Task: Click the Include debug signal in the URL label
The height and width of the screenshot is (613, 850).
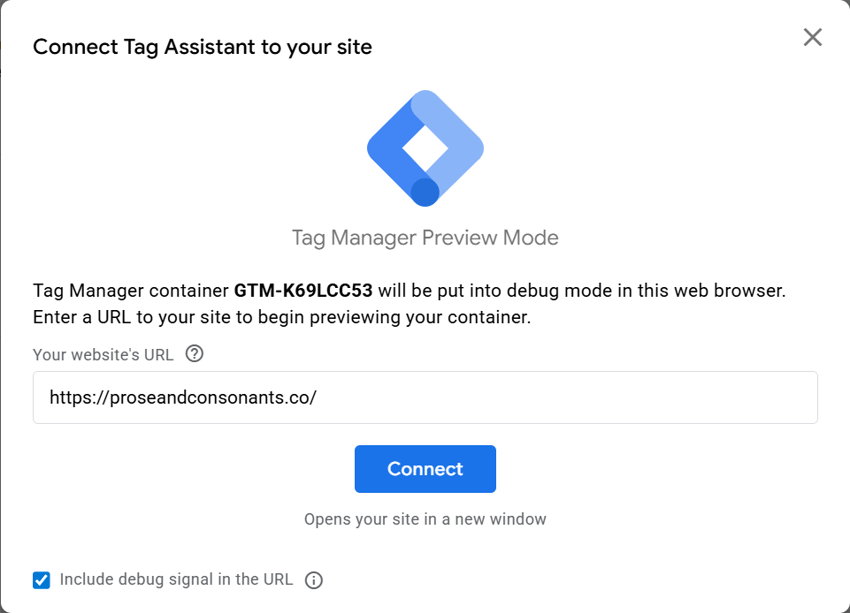Action: (x=176, y=579)
